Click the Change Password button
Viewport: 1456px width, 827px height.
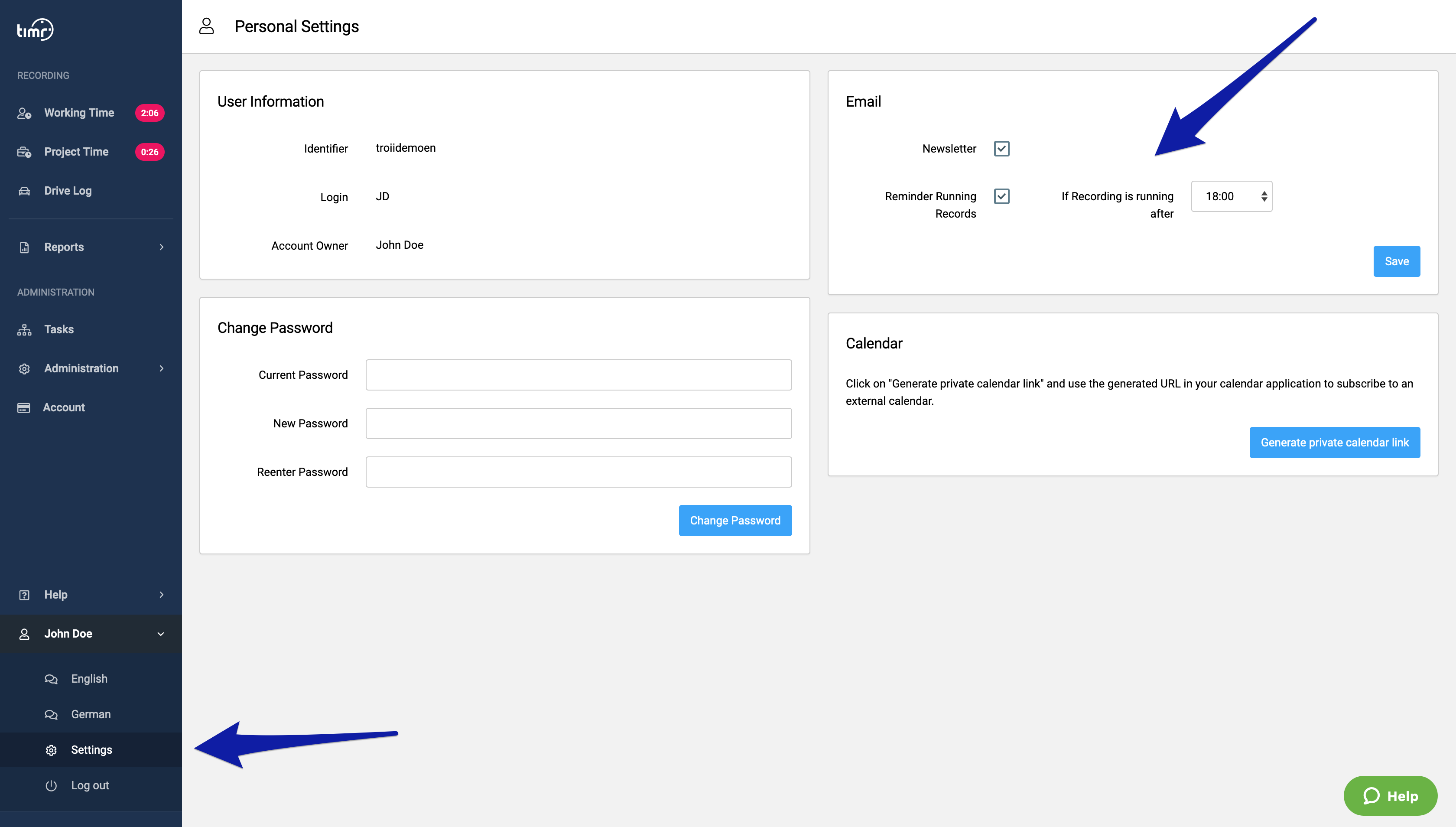[x=735, y=520]
